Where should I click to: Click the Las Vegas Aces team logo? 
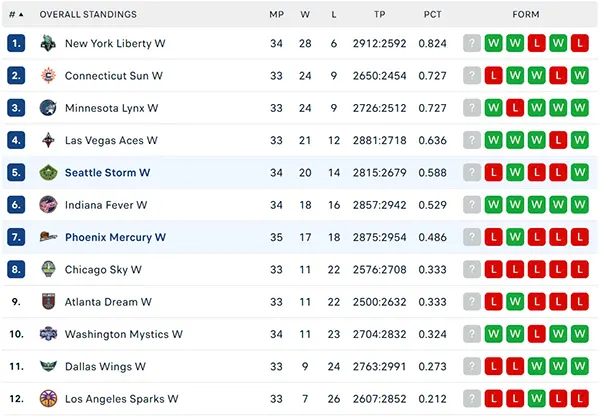[x=48, y=140]
